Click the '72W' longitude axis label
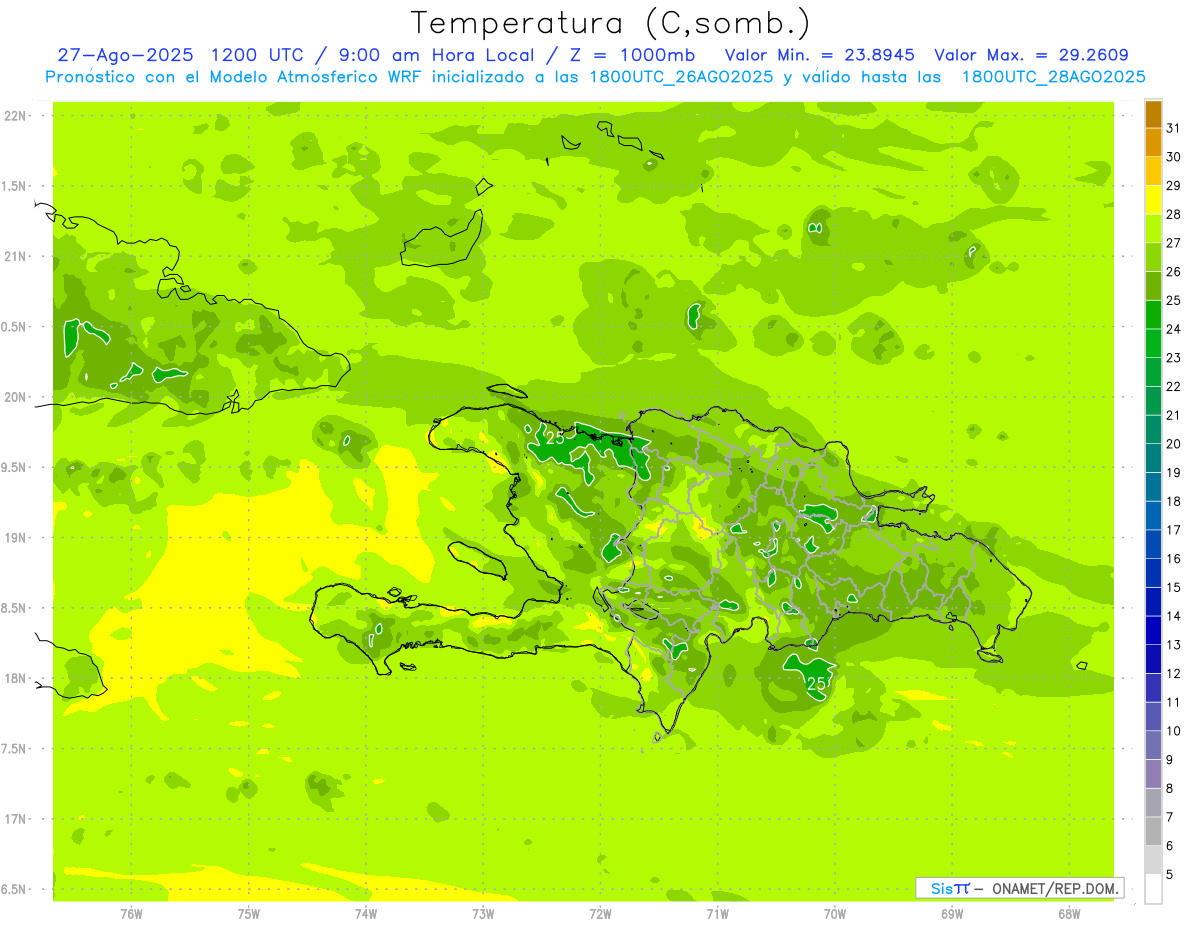Image resolution: width=1200 pixels, height=927 pixels. (600, 913)
